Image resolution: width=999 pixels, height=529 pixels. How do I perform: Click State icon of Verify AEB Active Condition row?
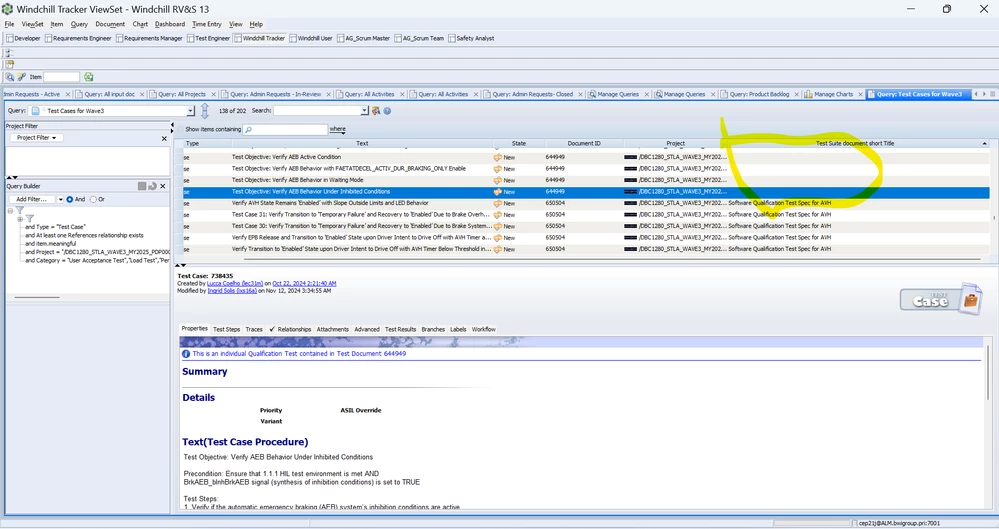[x=498, y=157]
